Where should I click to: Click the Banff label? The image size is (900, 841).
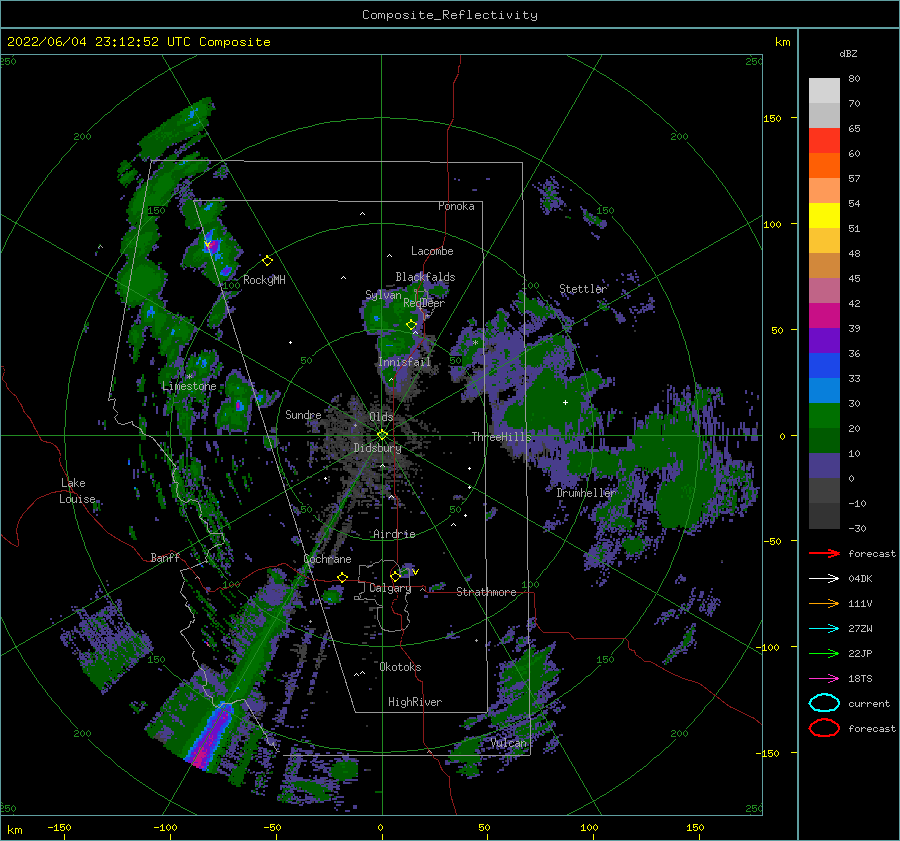coord(165,558)
